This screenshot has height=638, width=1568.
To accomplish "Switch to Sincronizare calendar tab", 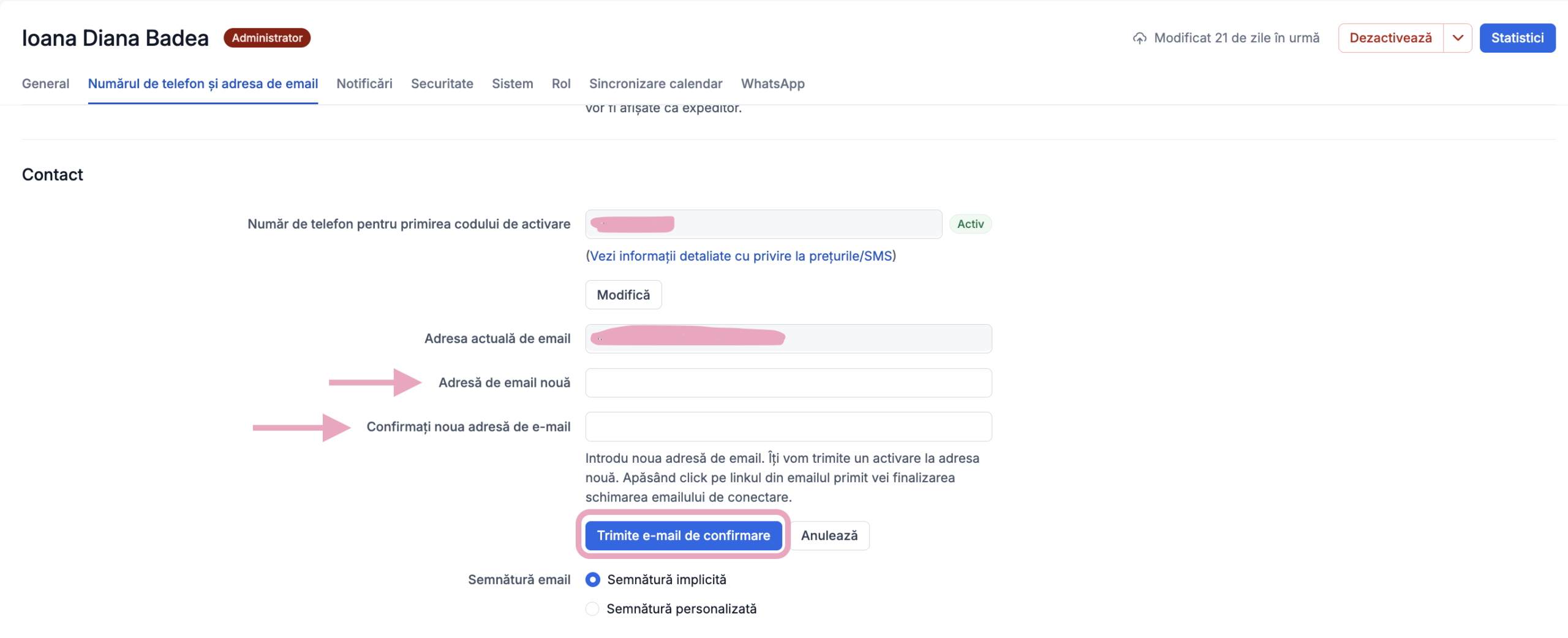I will tap(655, 83).
